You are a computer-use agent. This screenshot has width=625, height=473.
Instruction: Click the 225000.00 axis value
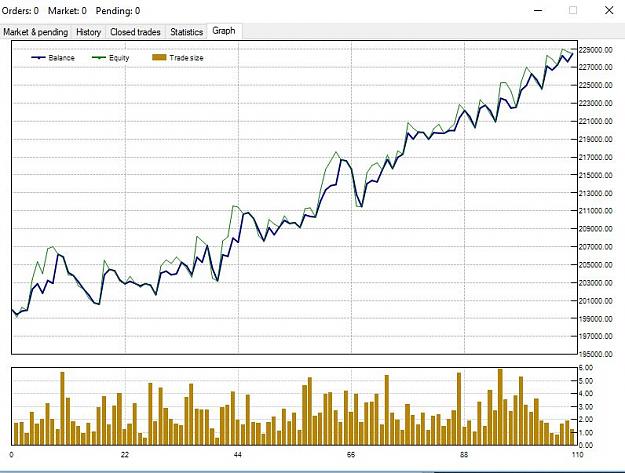(596, 85)
